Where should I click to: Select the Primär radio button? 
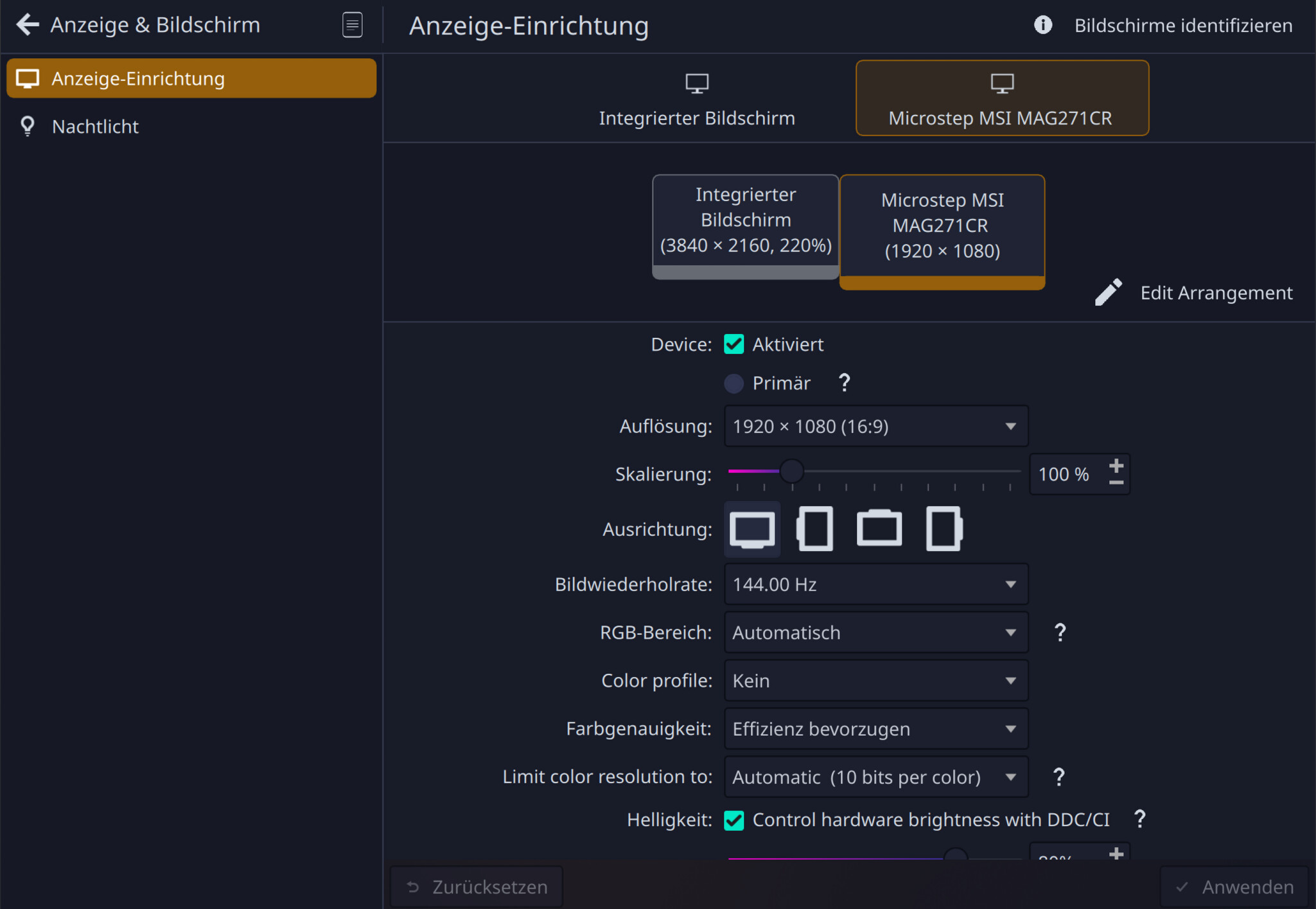(734, 384)
